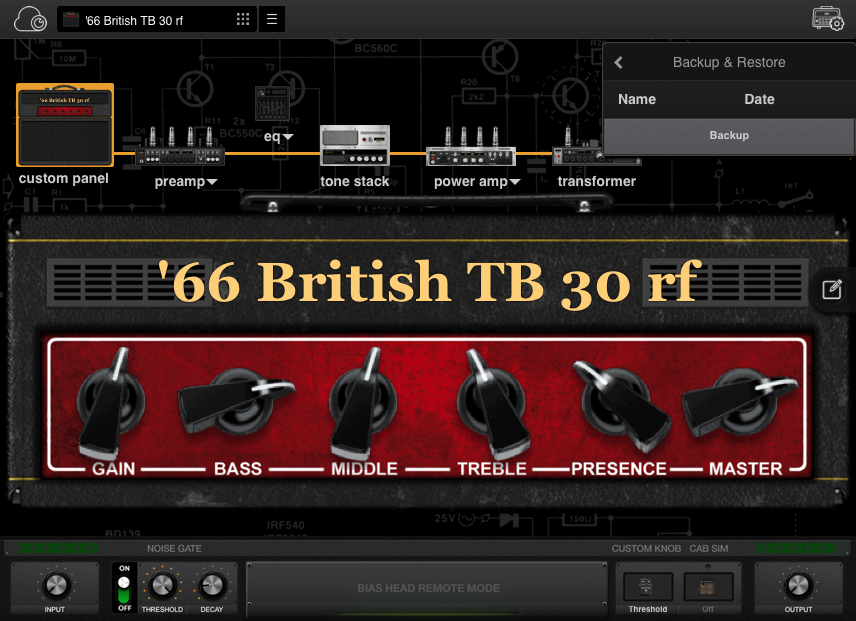Expand the preamp dropdown
This screenshot has width=856, height=621.
pyautogui.click(x=186, y=182)
